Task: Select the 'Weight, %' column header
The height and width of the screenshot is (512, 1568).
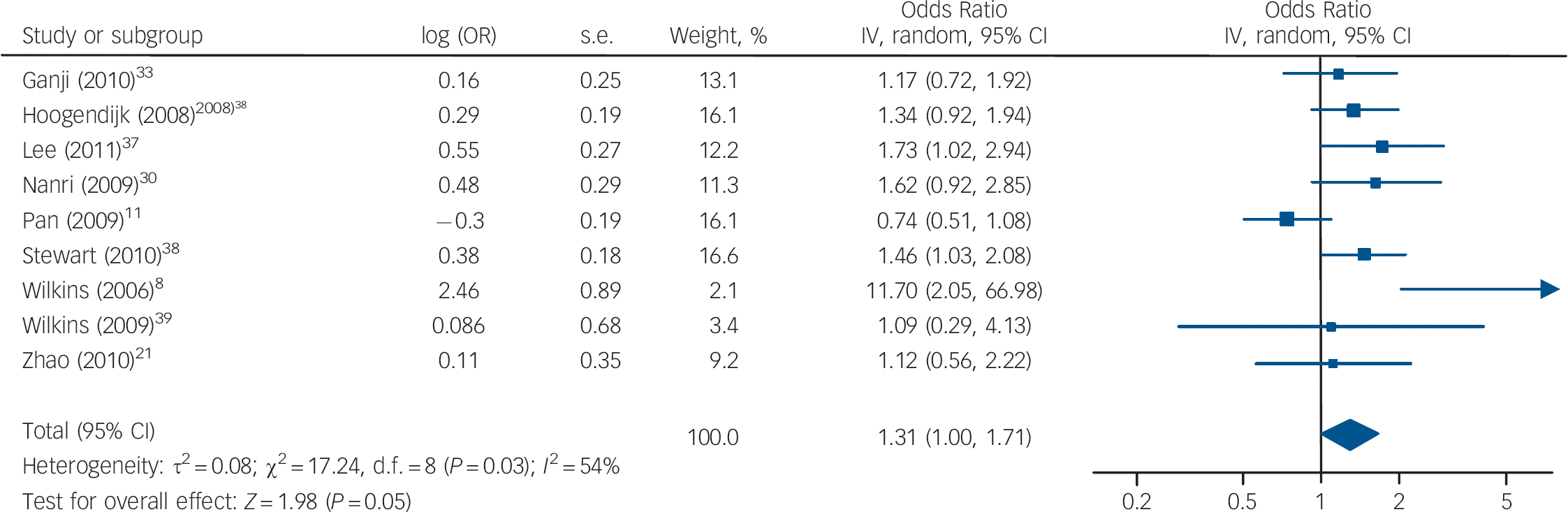Action: (718, 36)
